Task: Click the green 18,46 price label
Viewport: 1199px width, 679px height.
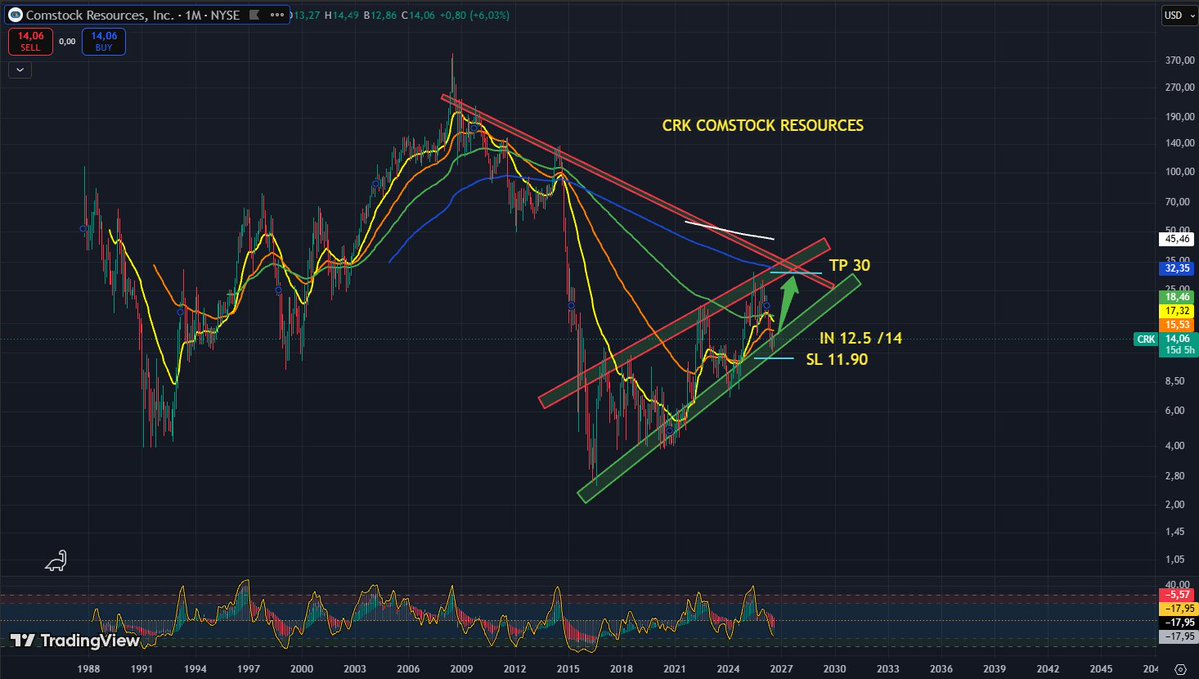Action: coord(1177,297)
